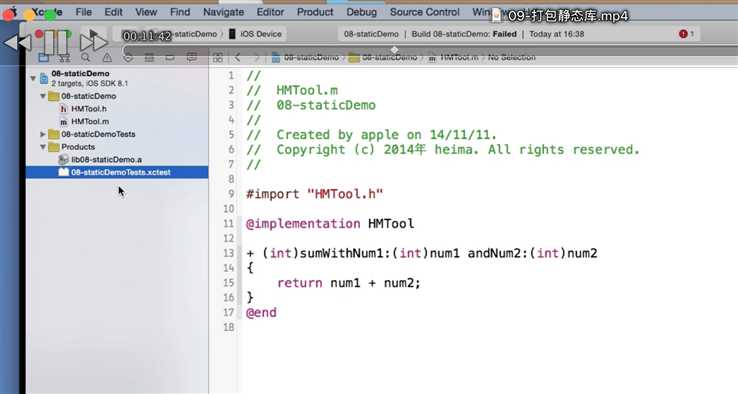Select the Products folder row
The height and width of the screenshot is (394, 738).
click(x=117, y=147)
